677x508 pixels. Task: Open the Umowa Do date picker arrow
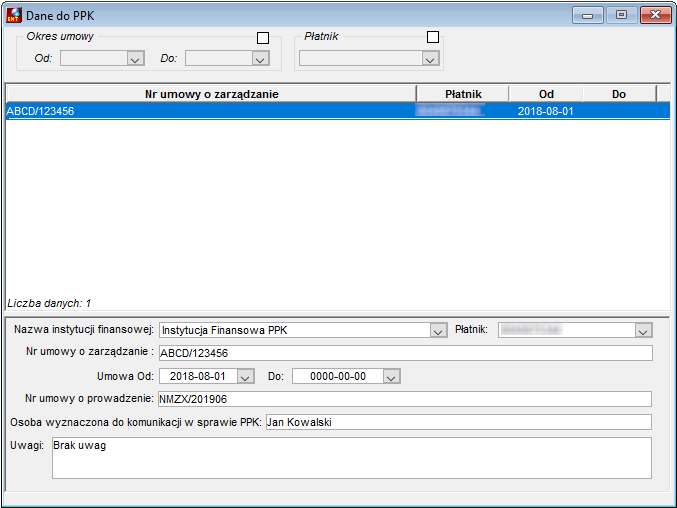coord(392,376)
